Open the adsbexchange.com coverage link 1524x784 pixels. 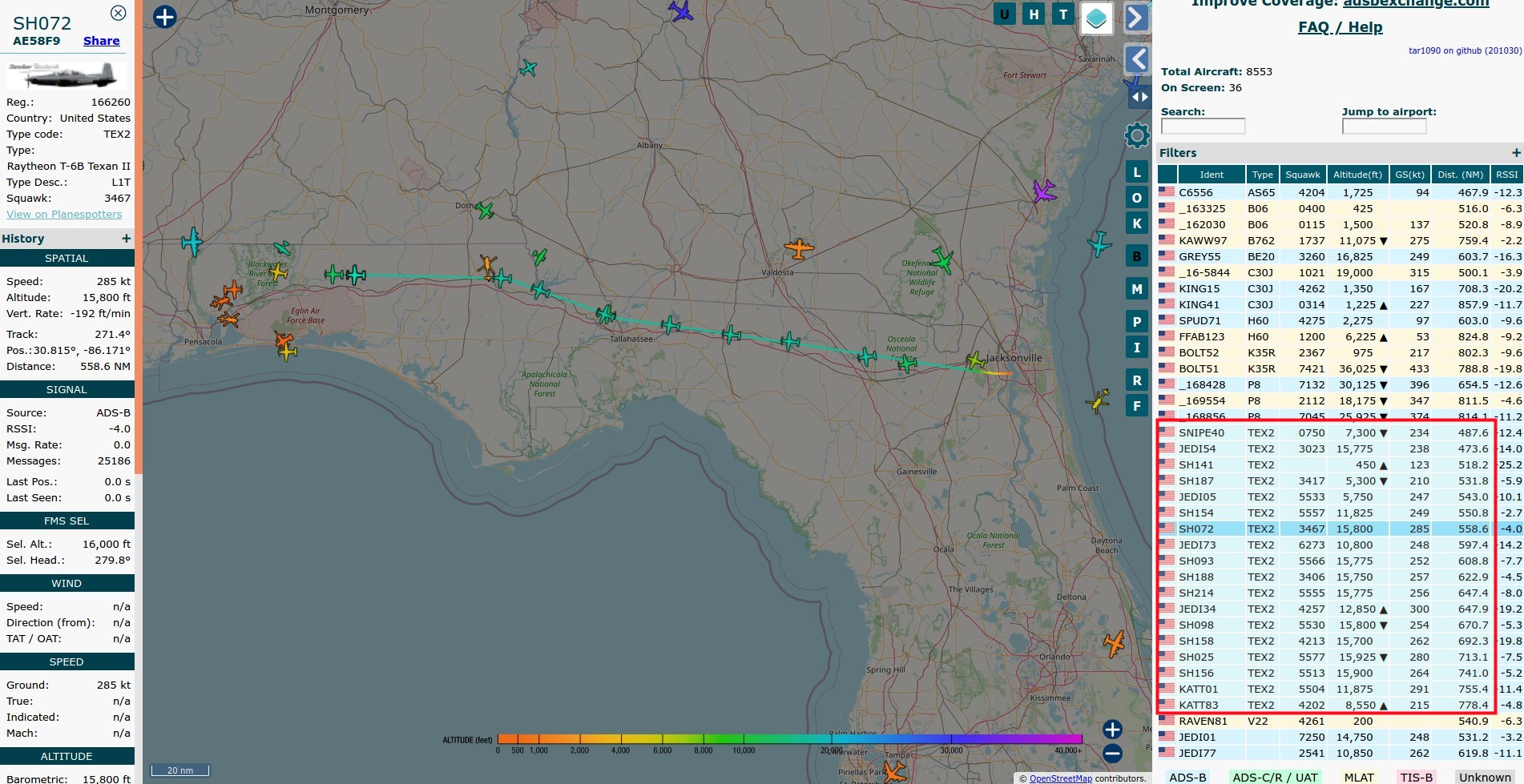tap(1416, 3)
